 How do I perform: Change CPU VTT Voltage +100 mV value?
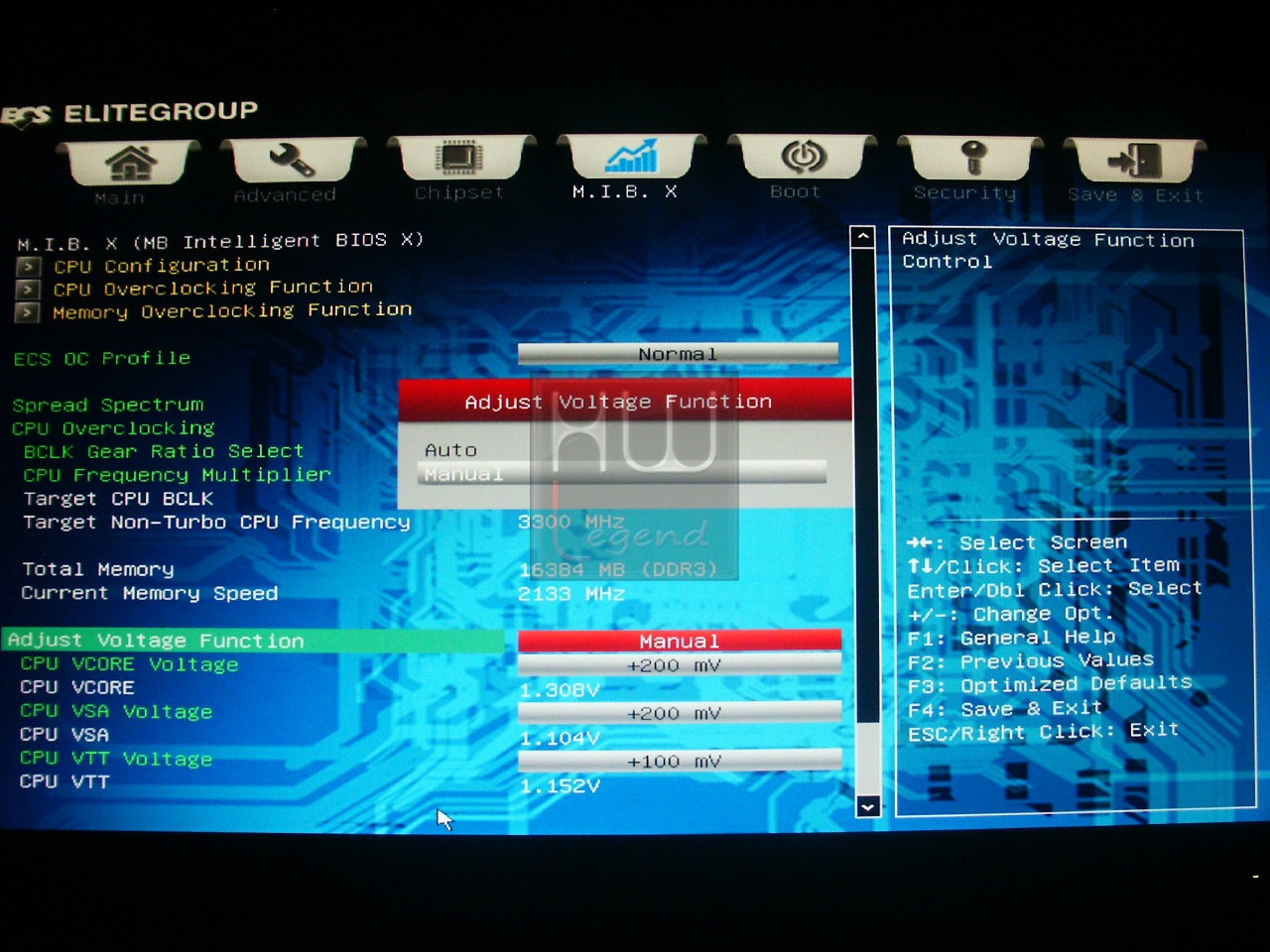tap(680, 761)
